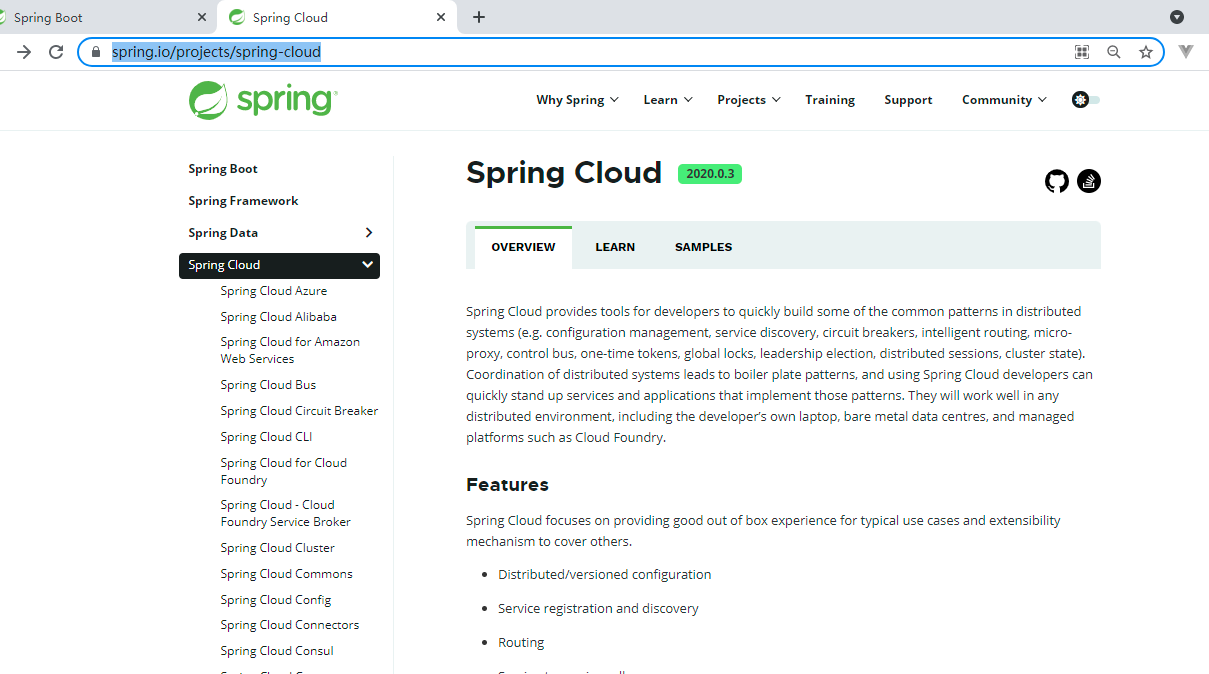This screenshot has height=674, width=1209.
Task: Click the 'Routing' bullet text
Action: coord(521,643)
